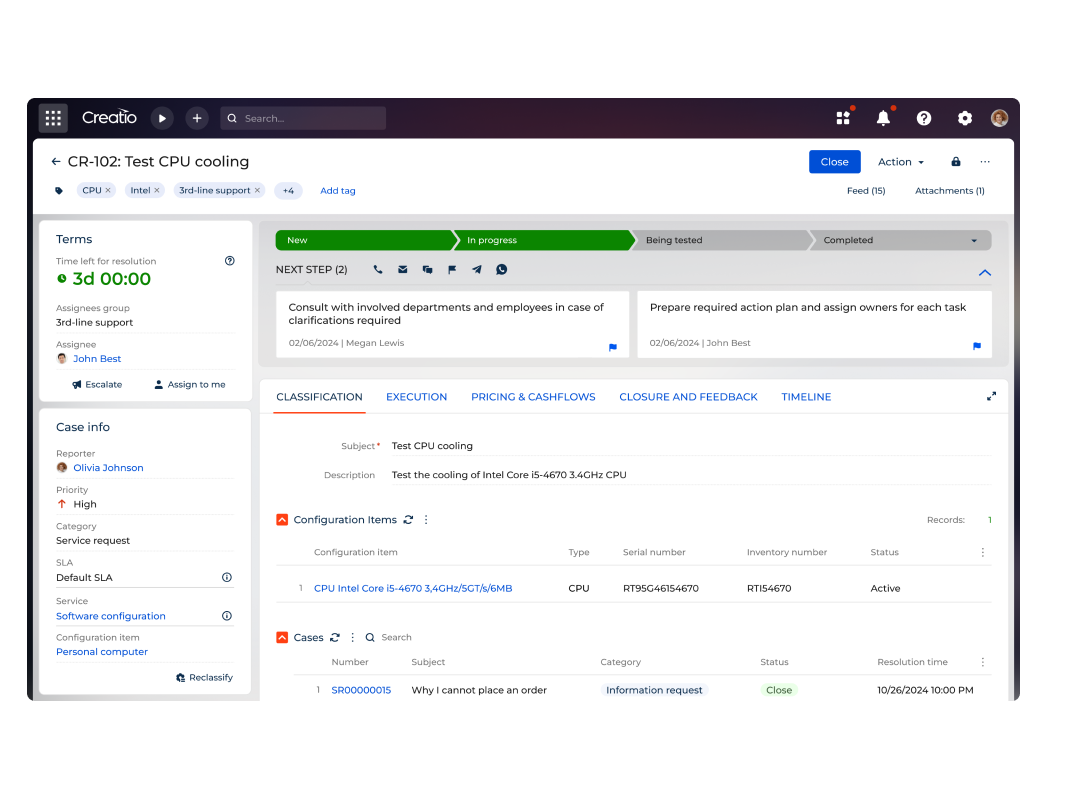Open the notifications bell in the top bar

882,117
